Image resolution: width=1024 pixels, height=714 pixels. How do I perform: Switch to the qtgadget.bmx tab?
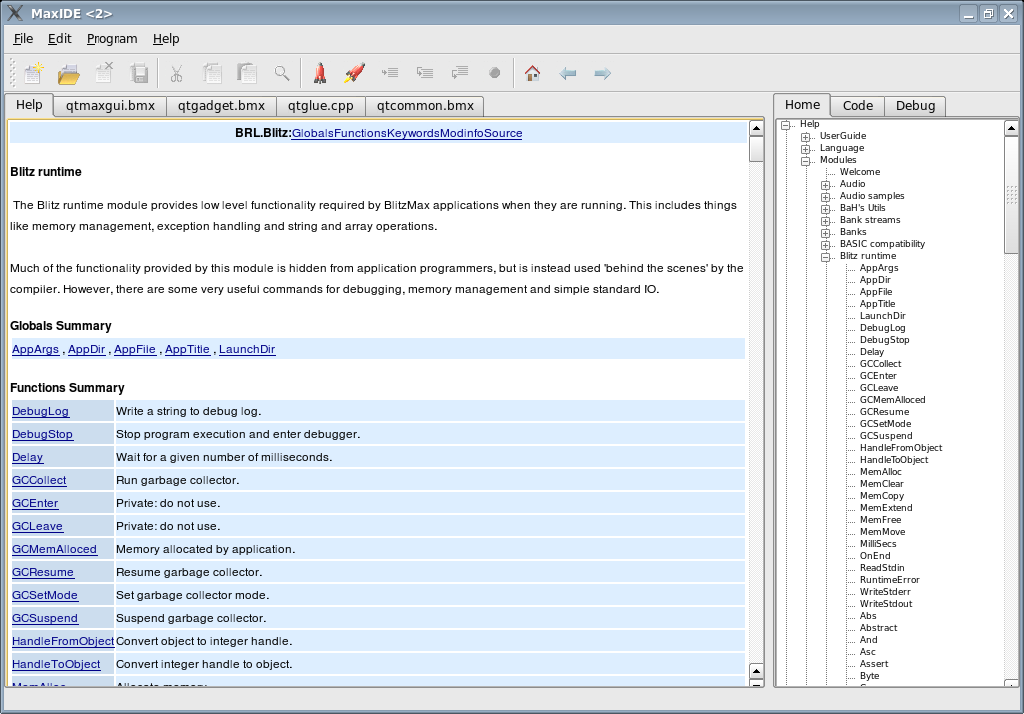(221, 106)
